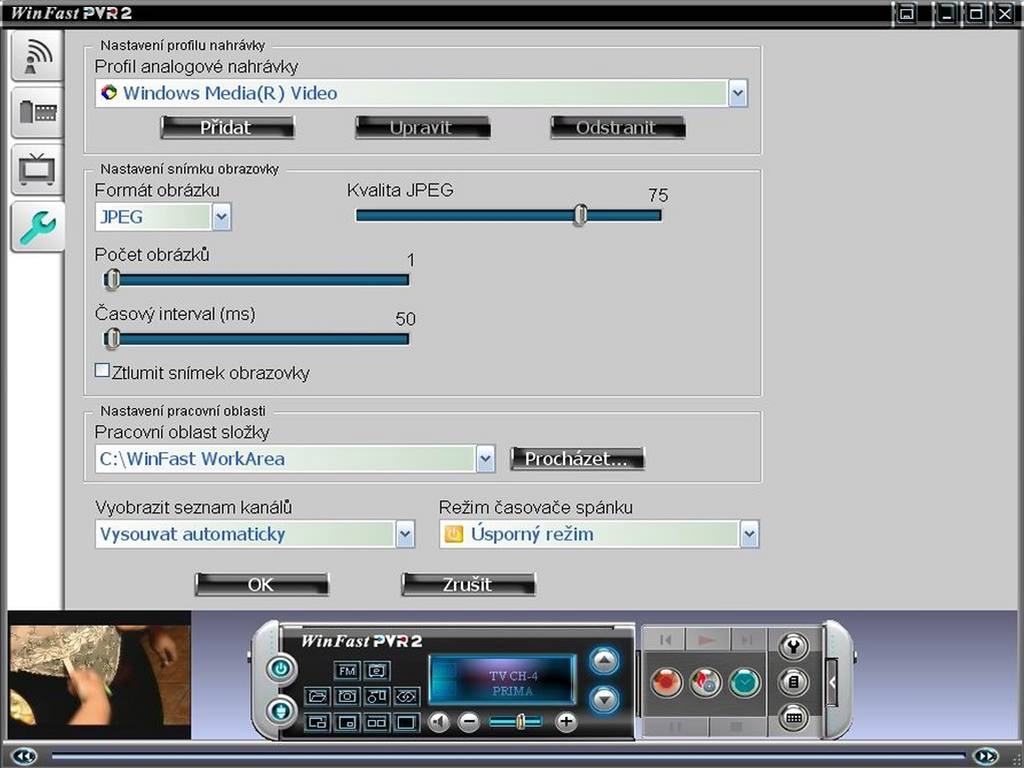Switch to next channel with up arrow

(604, 661)
